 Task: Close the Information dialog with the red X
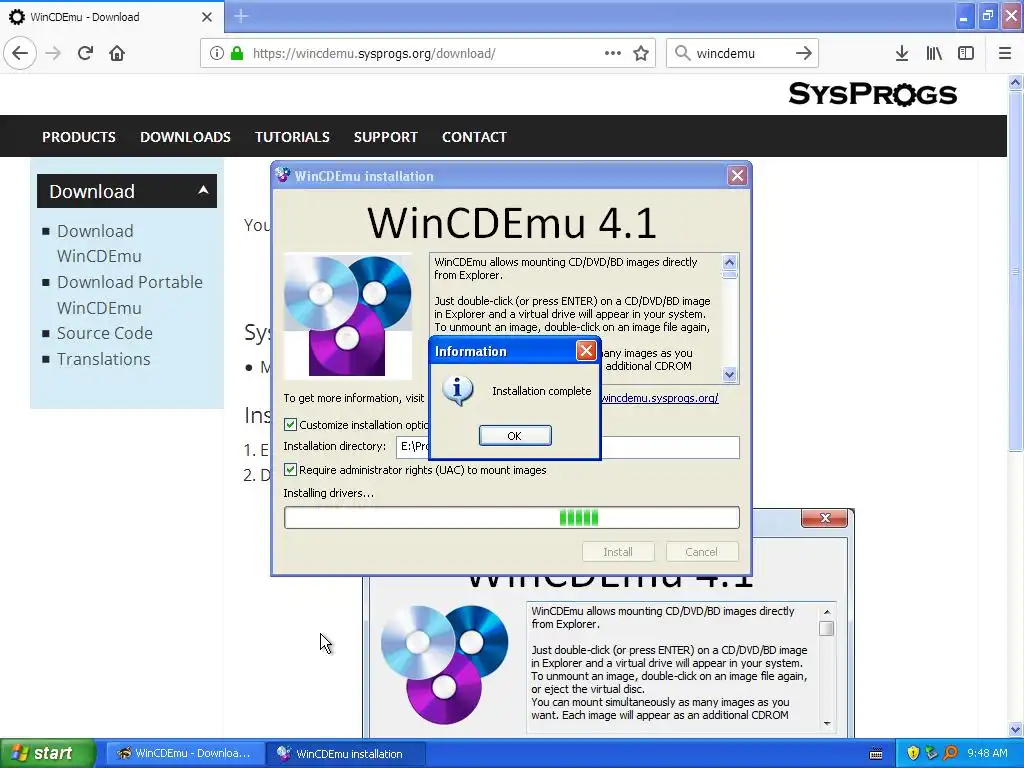[x=586, y=351]
